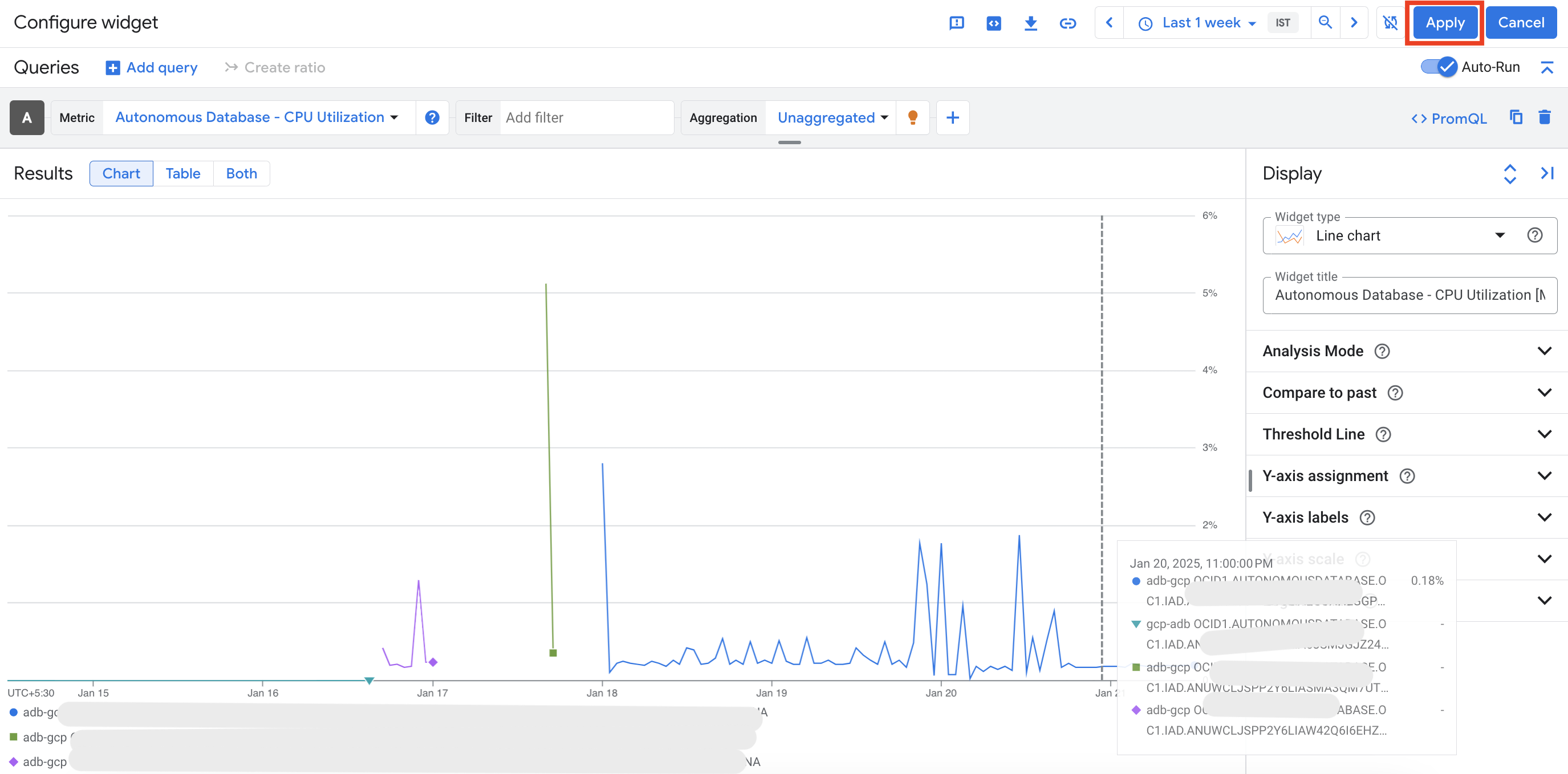Viewport: 1568px width, 774px height.
Task: Open the Unaggregated aggregation dropdown
Action: (832, 117)
